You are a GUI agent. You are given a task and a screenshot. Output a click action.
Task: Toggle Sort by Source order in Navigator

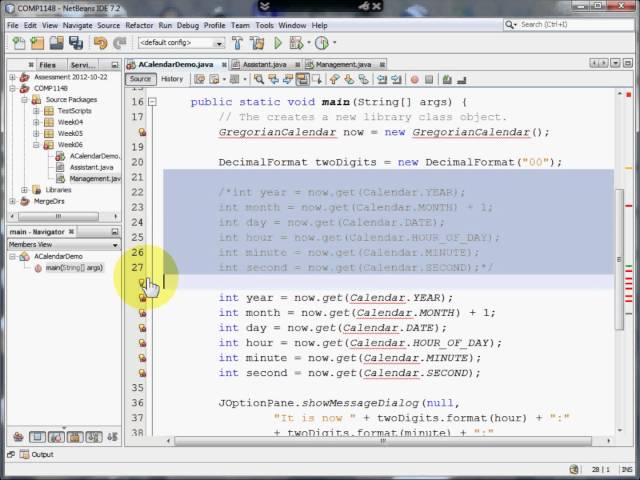[x=112, y=437]
